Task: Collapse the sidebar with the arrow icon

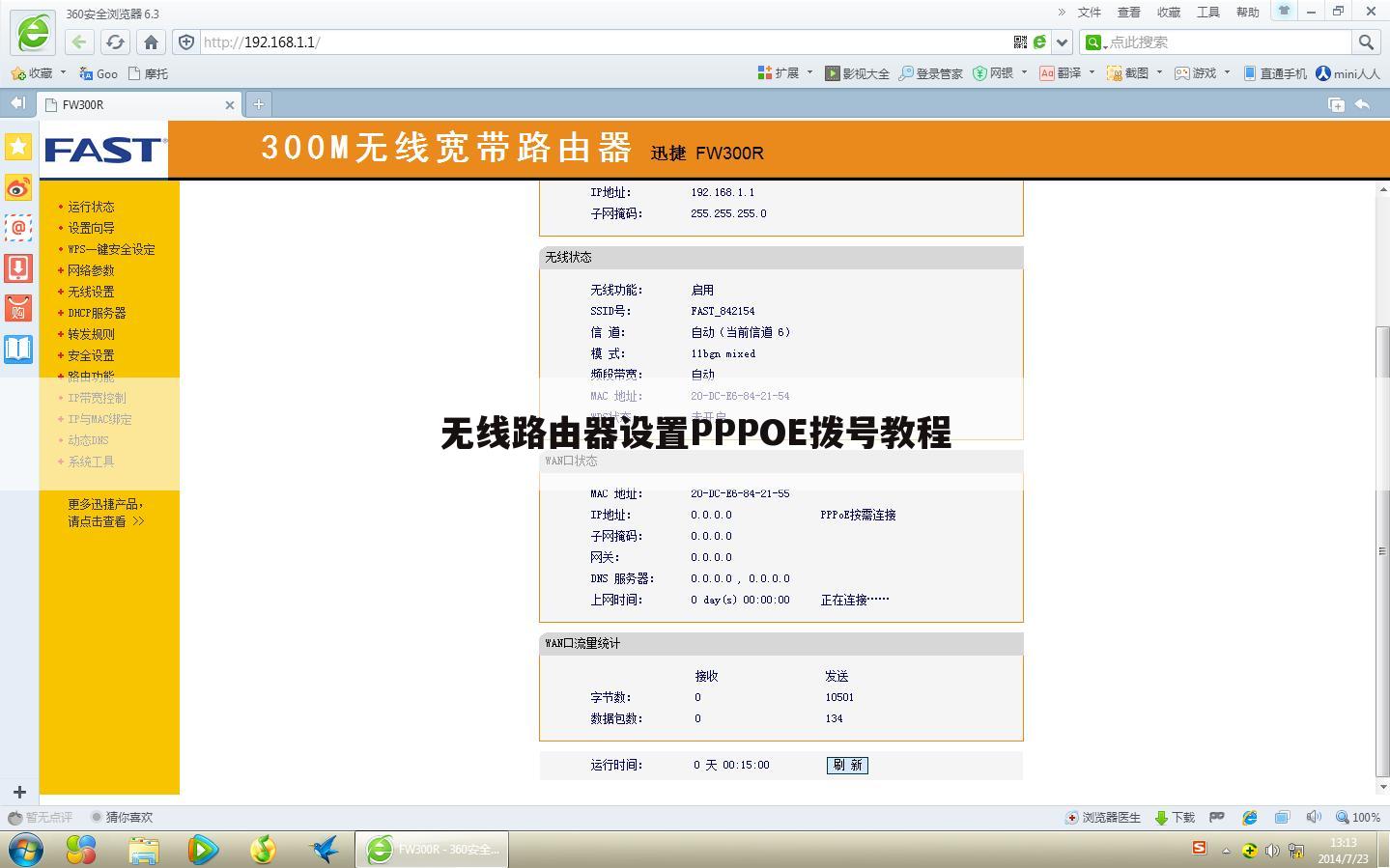Action: tap(17, 103)
